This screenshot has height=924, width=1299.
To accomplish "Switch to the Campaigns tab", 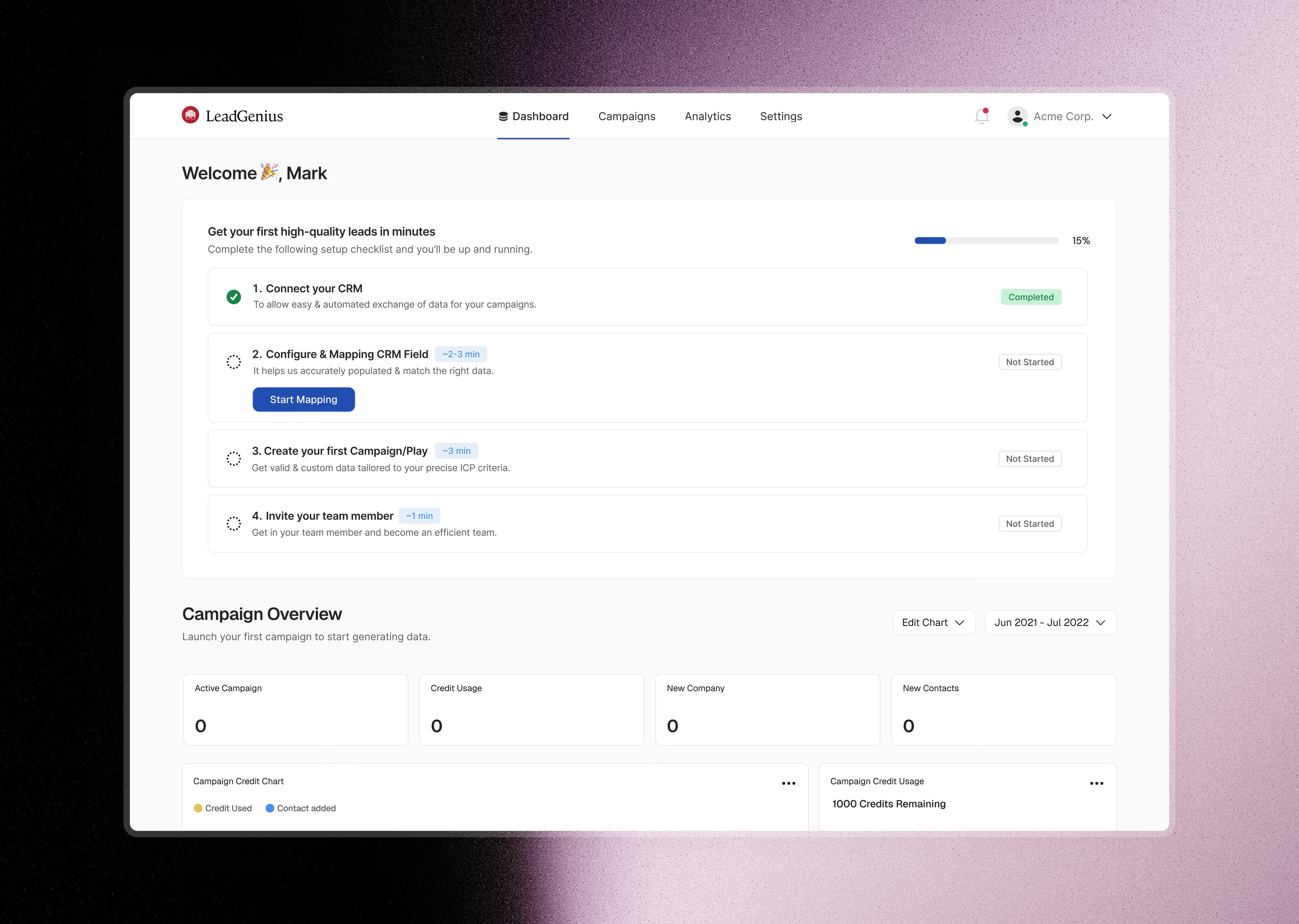I will [x=627, y=116].
